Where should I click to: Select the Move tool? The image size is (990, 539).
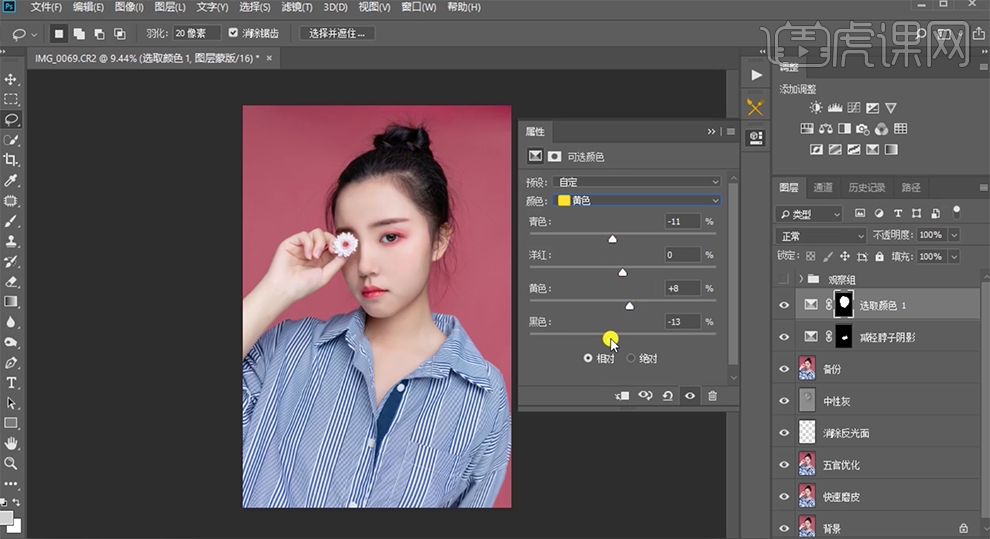[11, 79]
